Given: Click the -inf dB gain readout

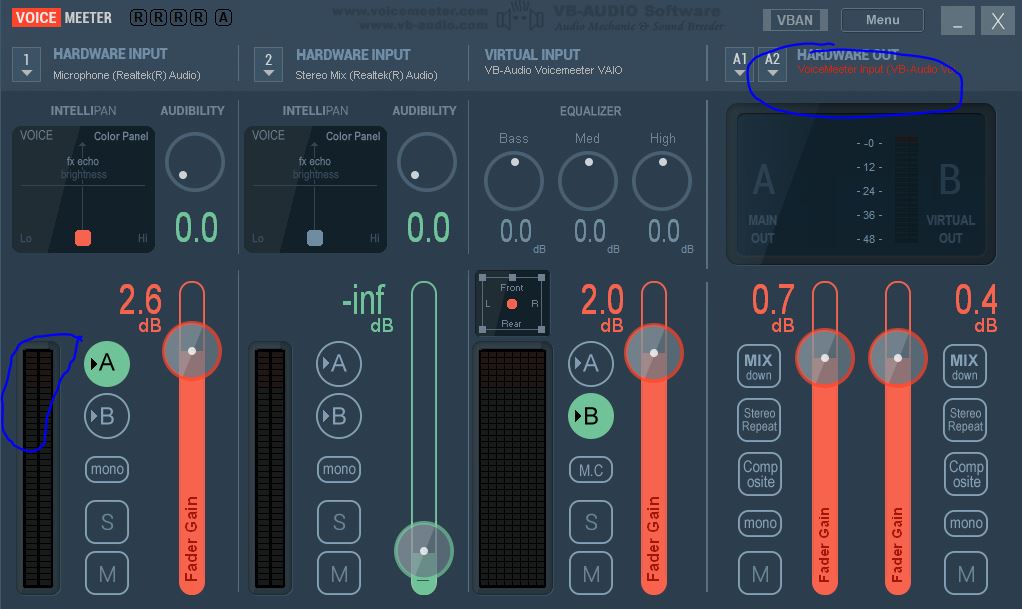Looking at the screenshot, I should pyautogui.click(x=367, y=308).
